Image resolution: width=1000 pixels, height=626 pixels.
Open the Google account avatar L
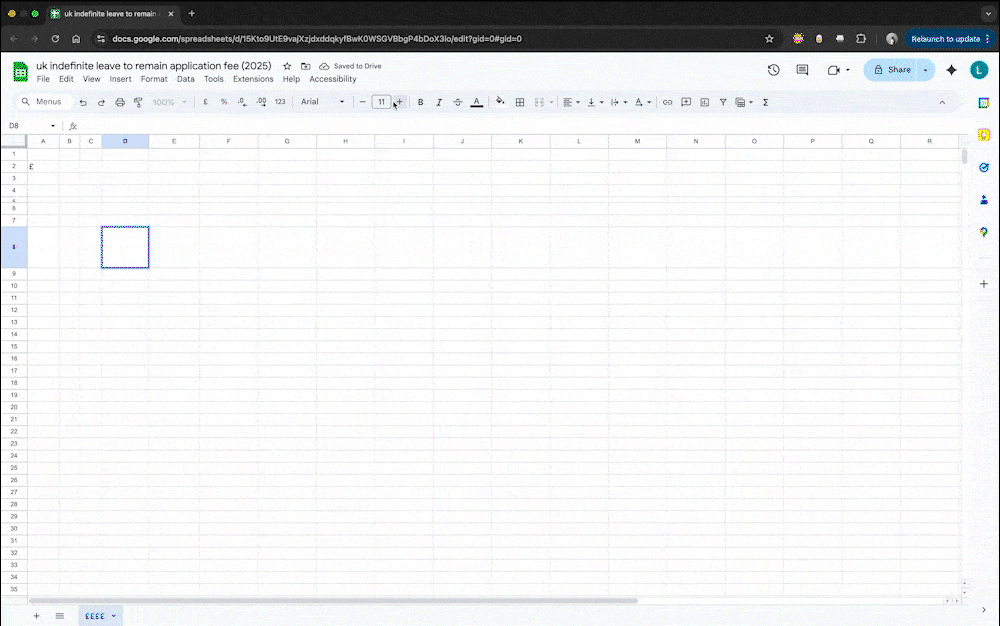979,70
